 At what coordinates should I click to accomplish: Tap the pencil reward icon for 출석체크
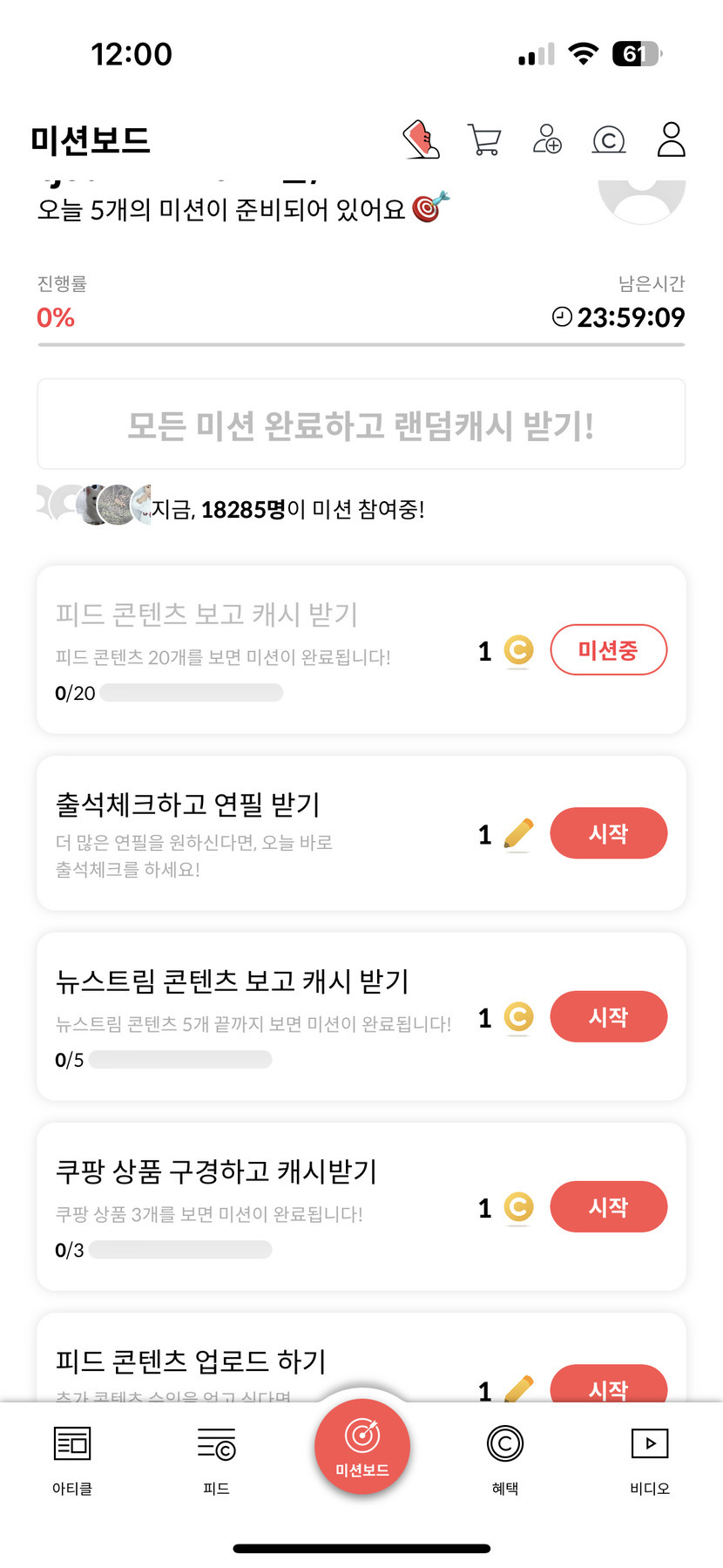tap(518, 834)
